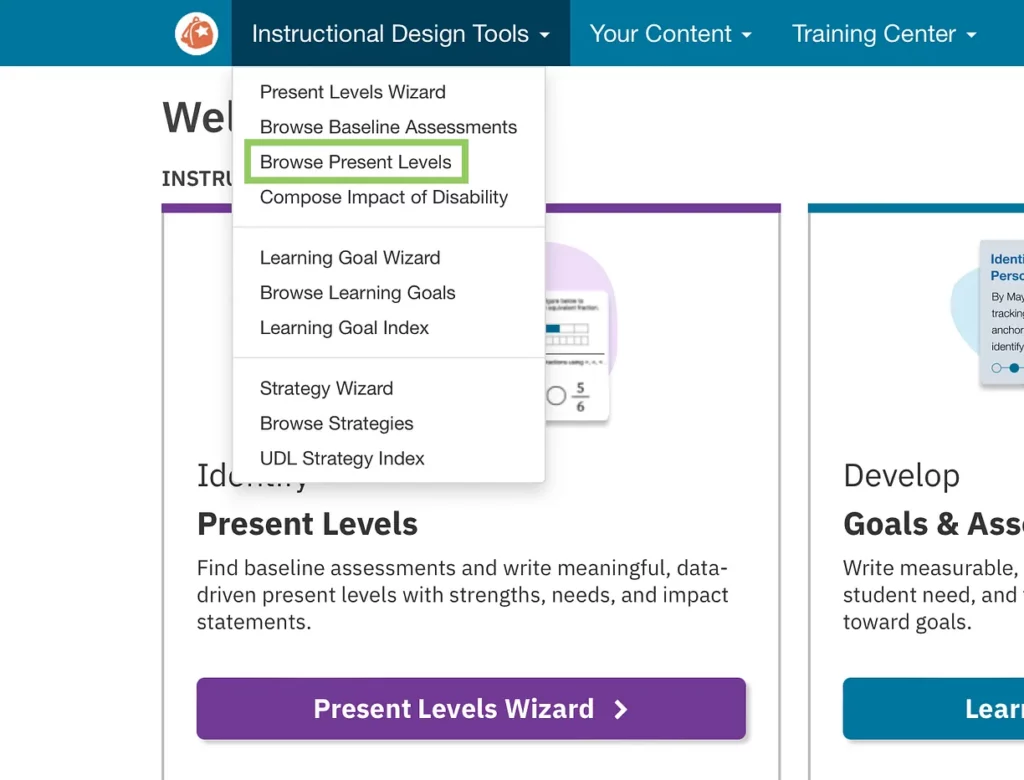Click the backpack logo icon
This screenshot has width=1024, height=780.
click(196, 34)
